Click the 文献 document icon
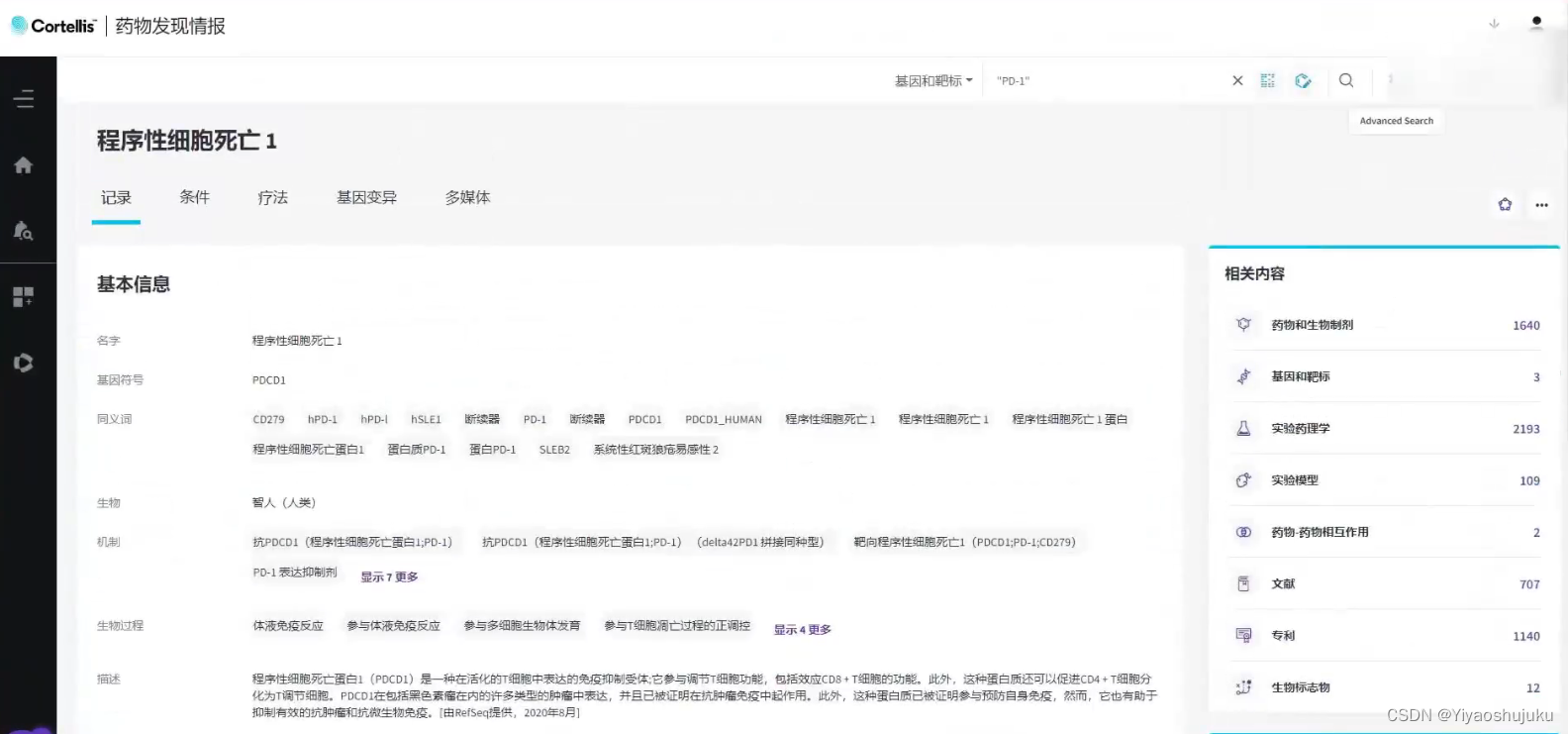 pos(1244,583)
